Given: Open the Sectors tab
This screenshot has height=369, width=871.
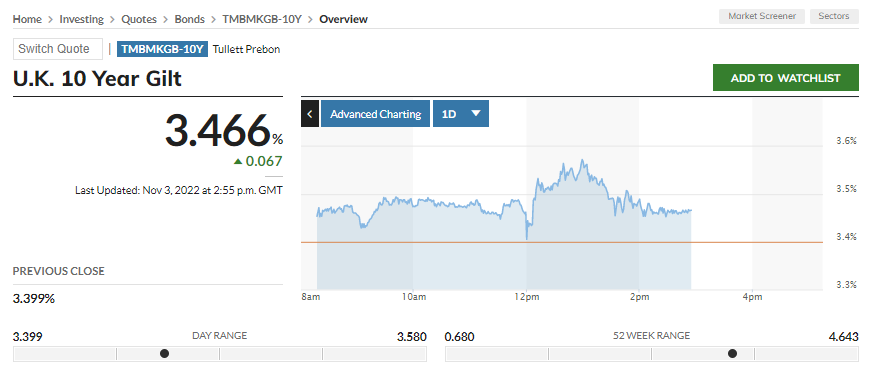Looking at the screenshot, I should click(834, 16).
